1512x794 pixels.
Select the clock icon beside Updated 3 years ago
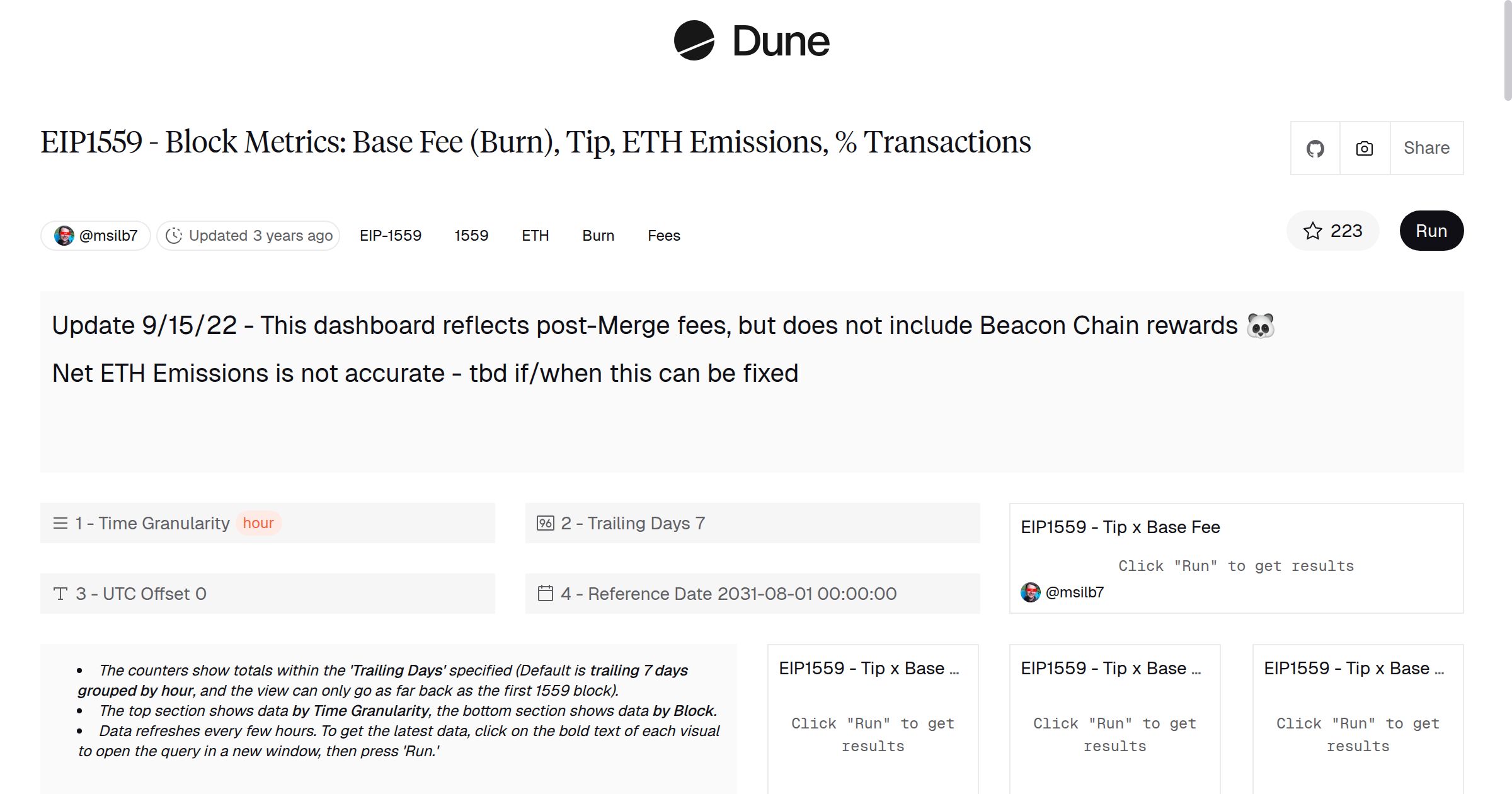coord(175,235)
